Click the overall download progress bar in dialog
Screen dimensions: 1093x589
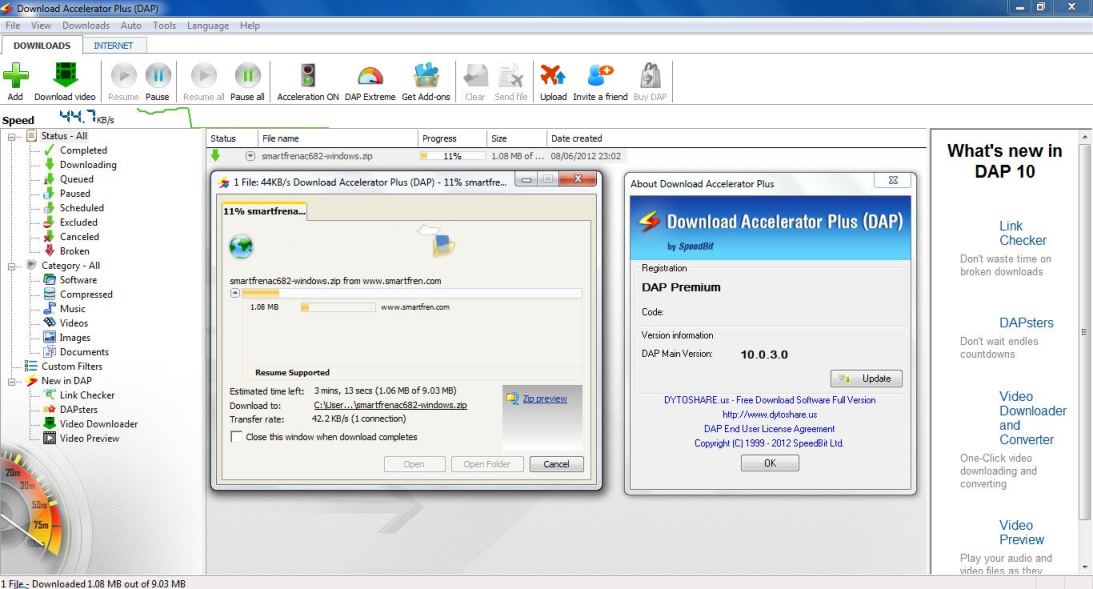[x=412, y=293]
